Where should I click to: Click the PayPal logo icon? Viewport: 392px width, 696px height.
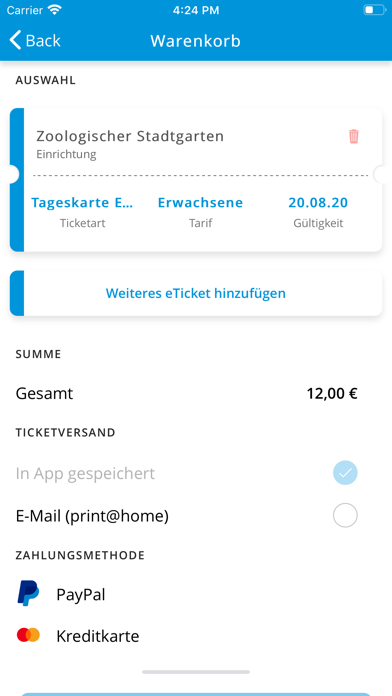tap(28, 593)
